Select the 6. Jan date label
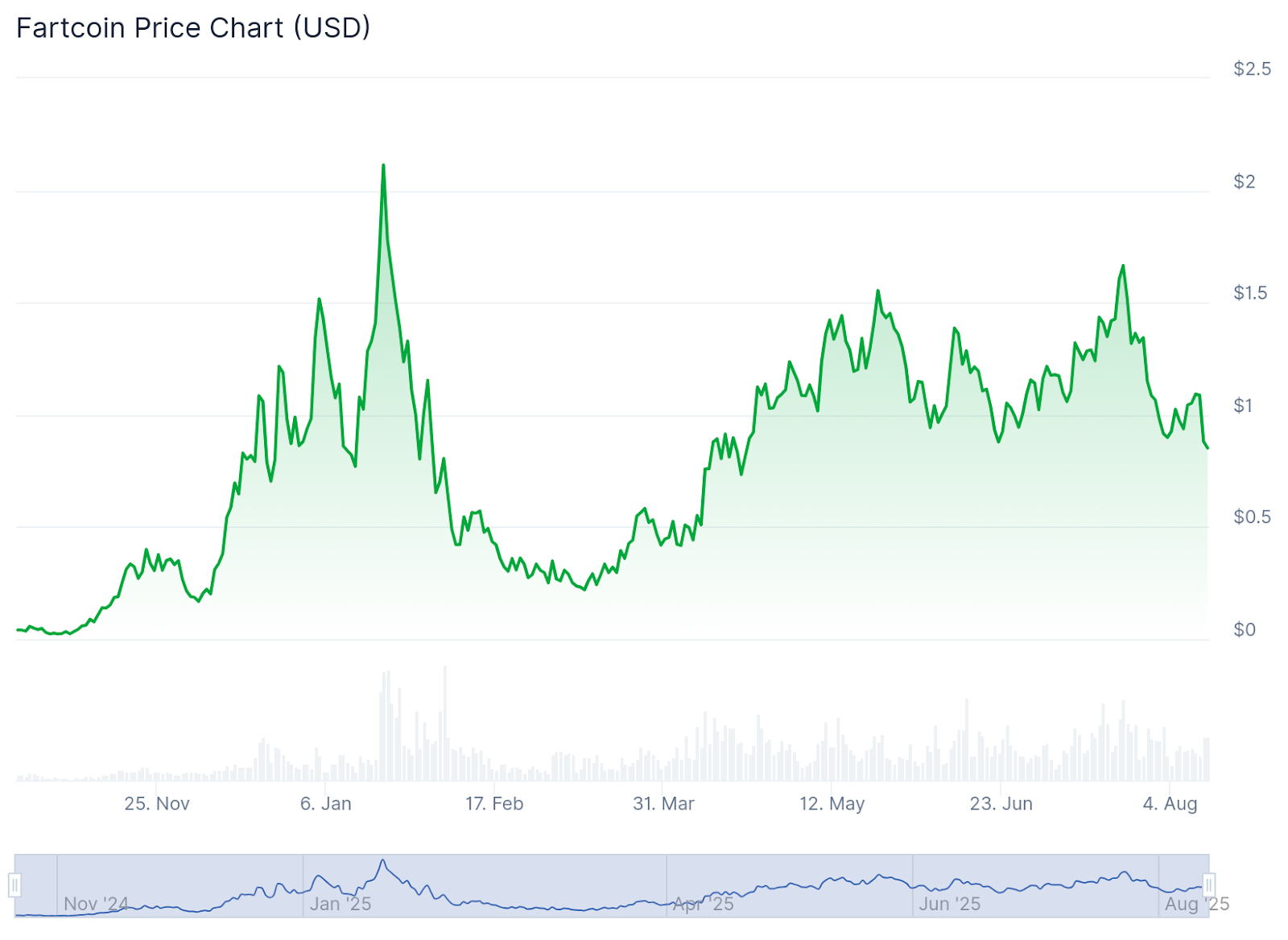 326,803
